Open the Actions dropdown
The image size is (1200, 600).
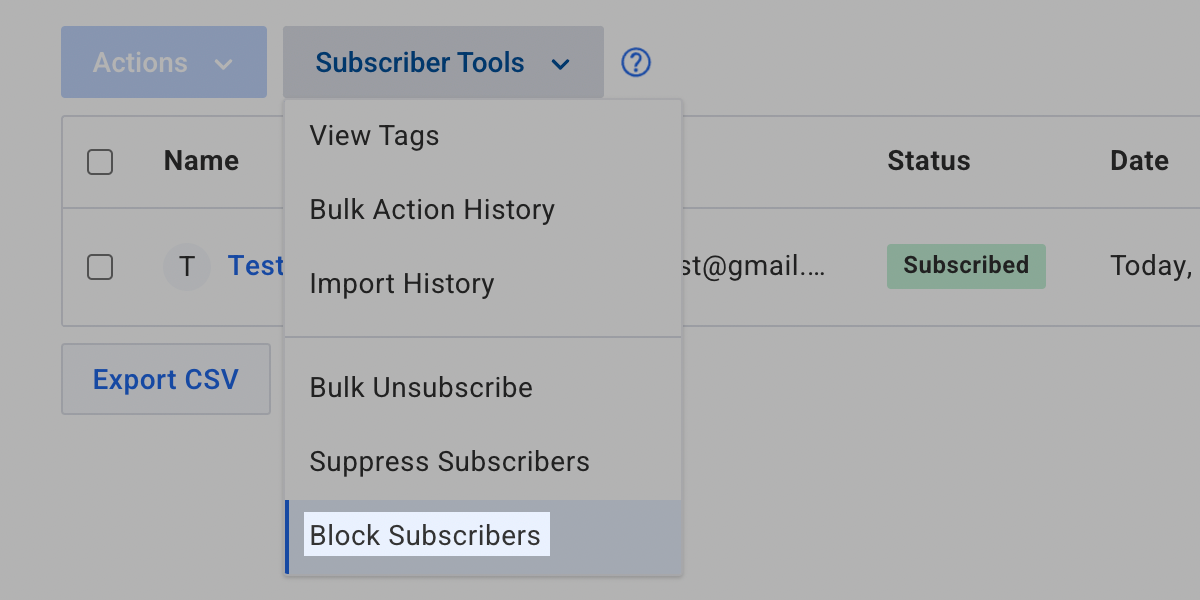click(x=163, y=63)
